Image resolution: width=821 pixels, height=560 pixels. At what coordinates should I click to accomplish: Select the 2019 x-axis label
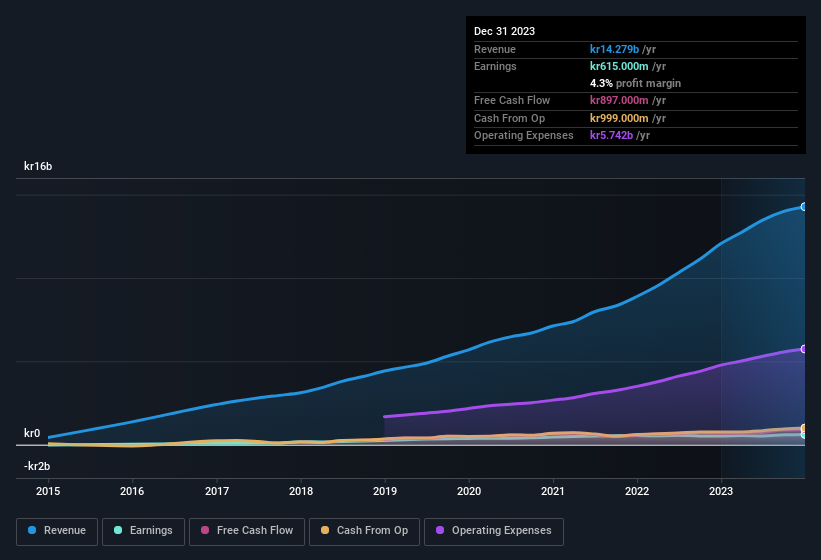pyautogui.click(x=385, y=491)
